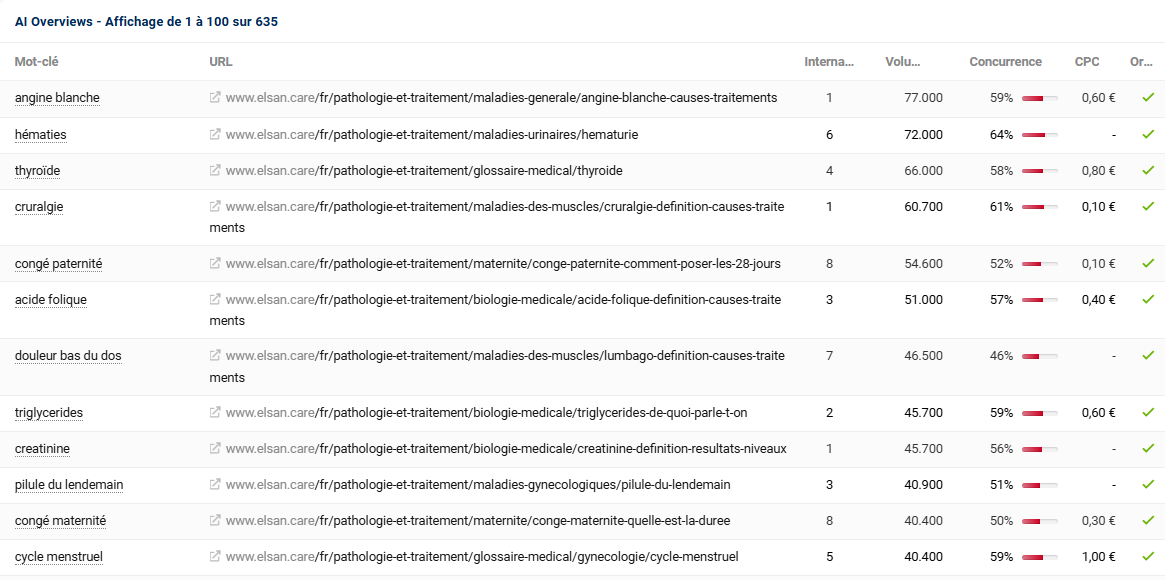Open the conge-maternite-quelle-est-la-duree URL
Viewport: 1165px width, 580px height.
pos(478,521)
